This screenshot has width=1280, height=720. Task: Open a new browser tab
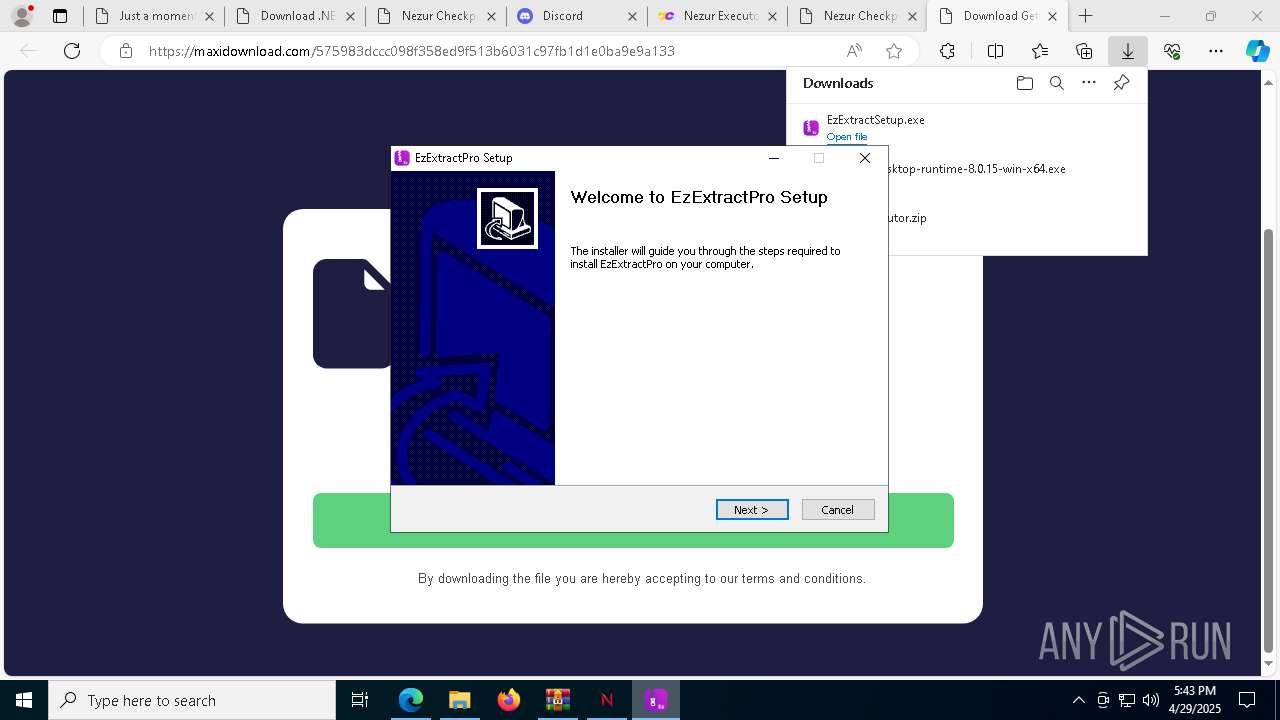tap(1085, 16)
